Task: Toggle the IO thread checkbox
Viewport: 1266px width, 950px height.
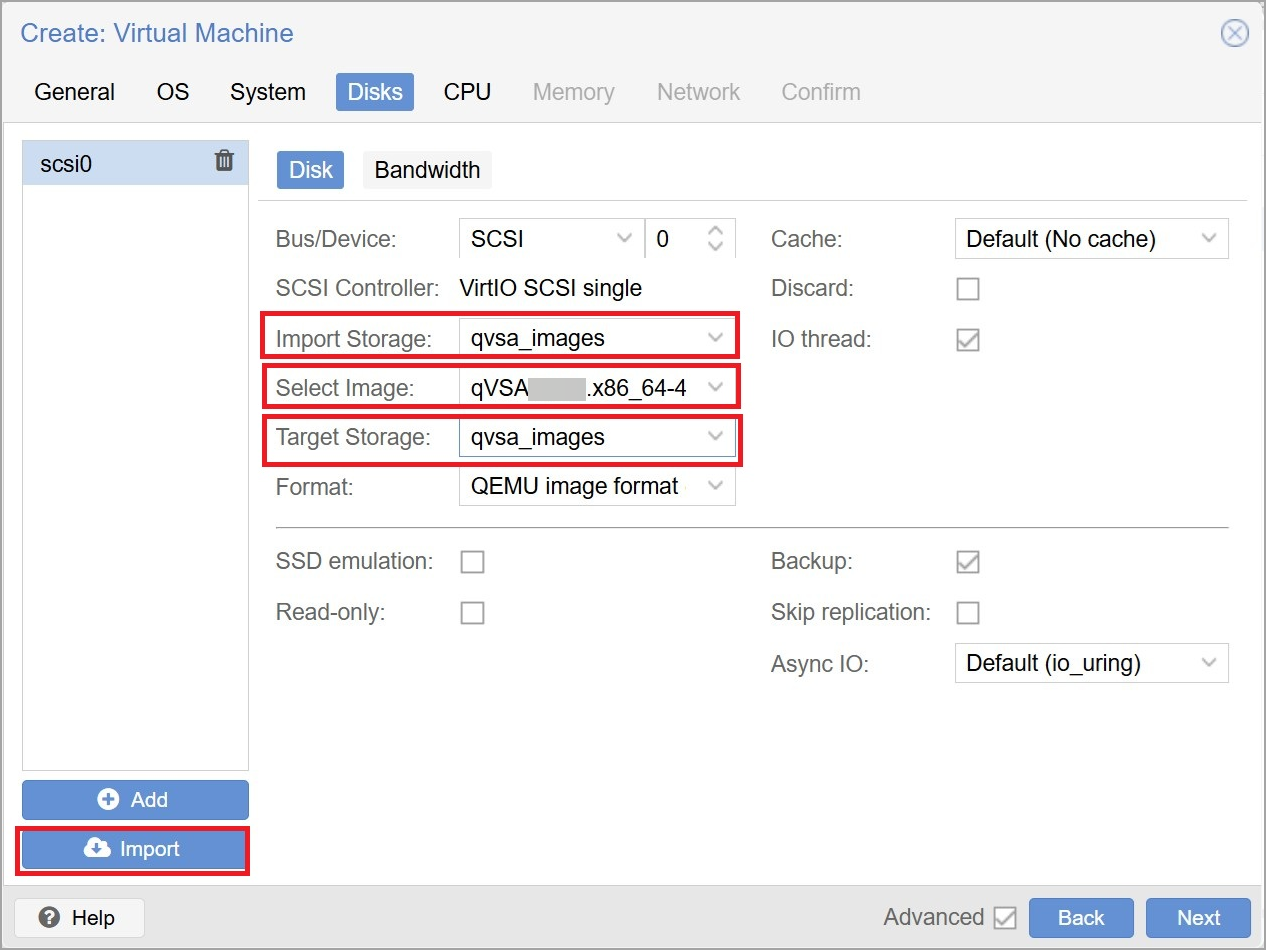Action: pyautogui.click(x=968, y=340)
